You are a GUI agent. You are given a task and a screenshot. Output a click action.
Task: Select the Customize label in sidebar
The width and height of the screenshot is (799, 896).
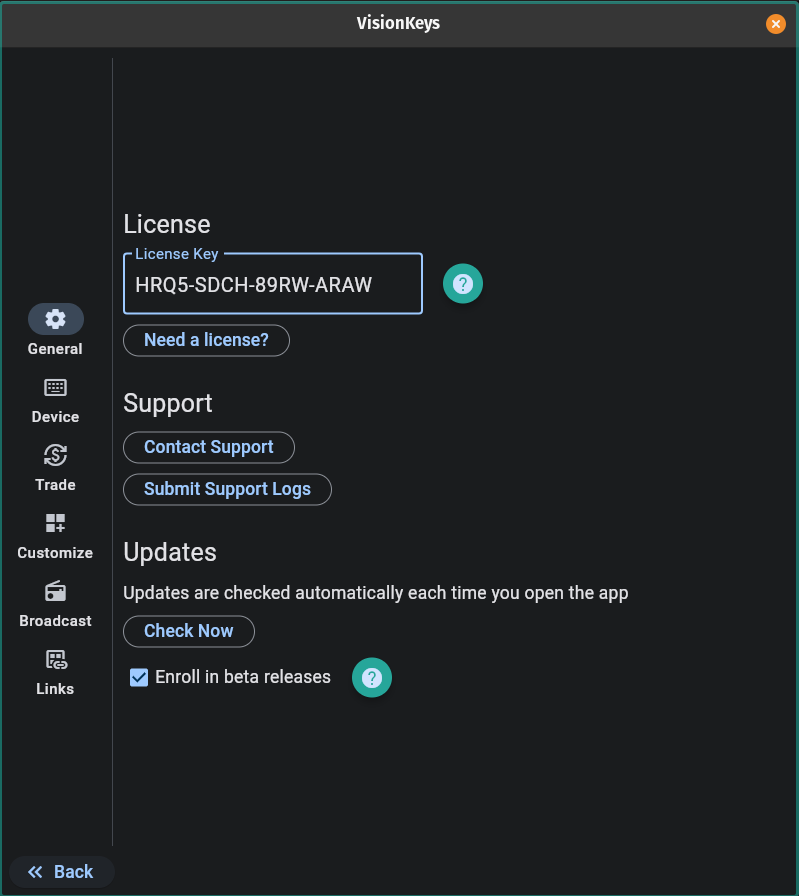[x=55, y=553]
